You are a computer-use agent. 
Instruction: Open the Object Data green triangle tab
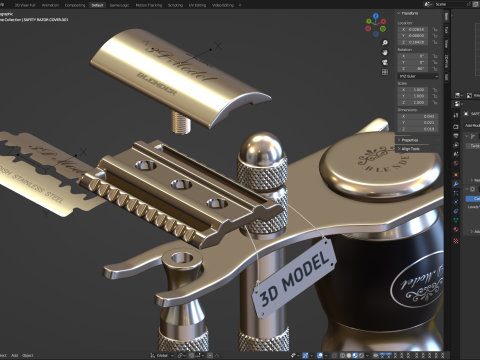pyautogui.click(x=456, y=220)
